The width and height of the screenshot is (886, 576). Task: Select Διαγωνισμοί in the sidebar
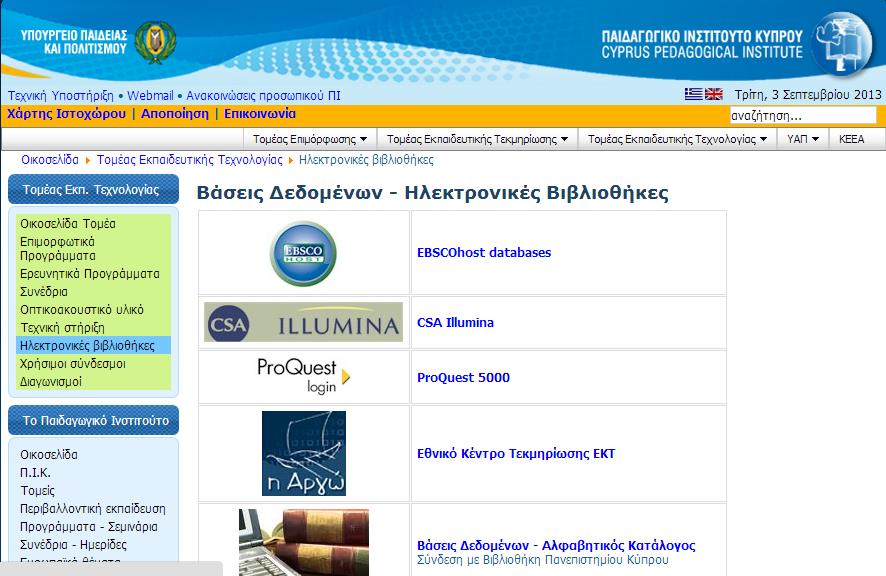(x=51, y=382)
